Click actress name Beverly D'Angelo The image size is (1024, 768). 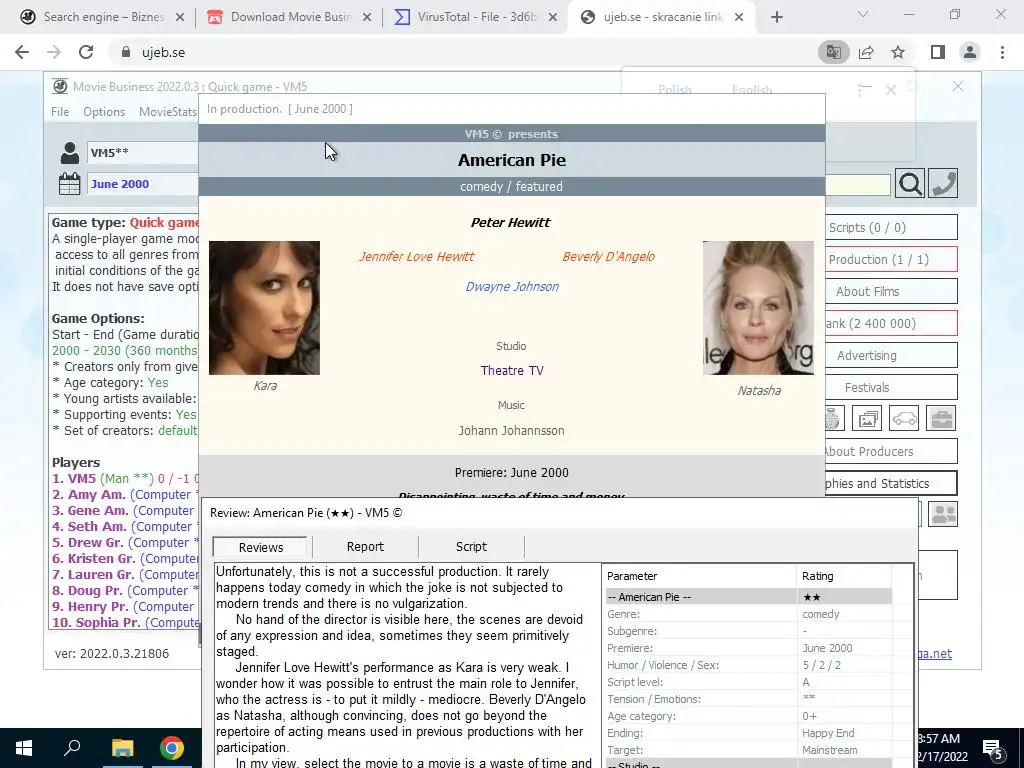pyautogui.click(x=608, y=257)
